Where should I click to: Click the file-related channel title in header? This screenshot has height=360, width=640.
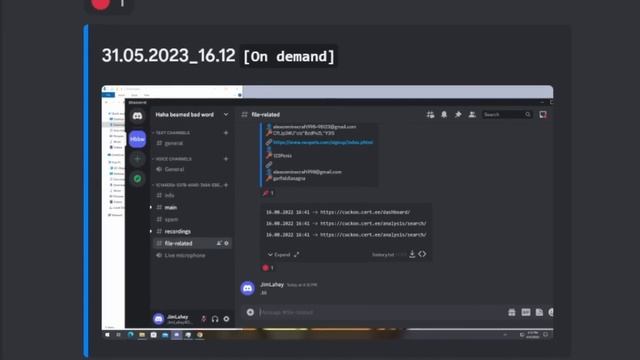coord(266,115)
